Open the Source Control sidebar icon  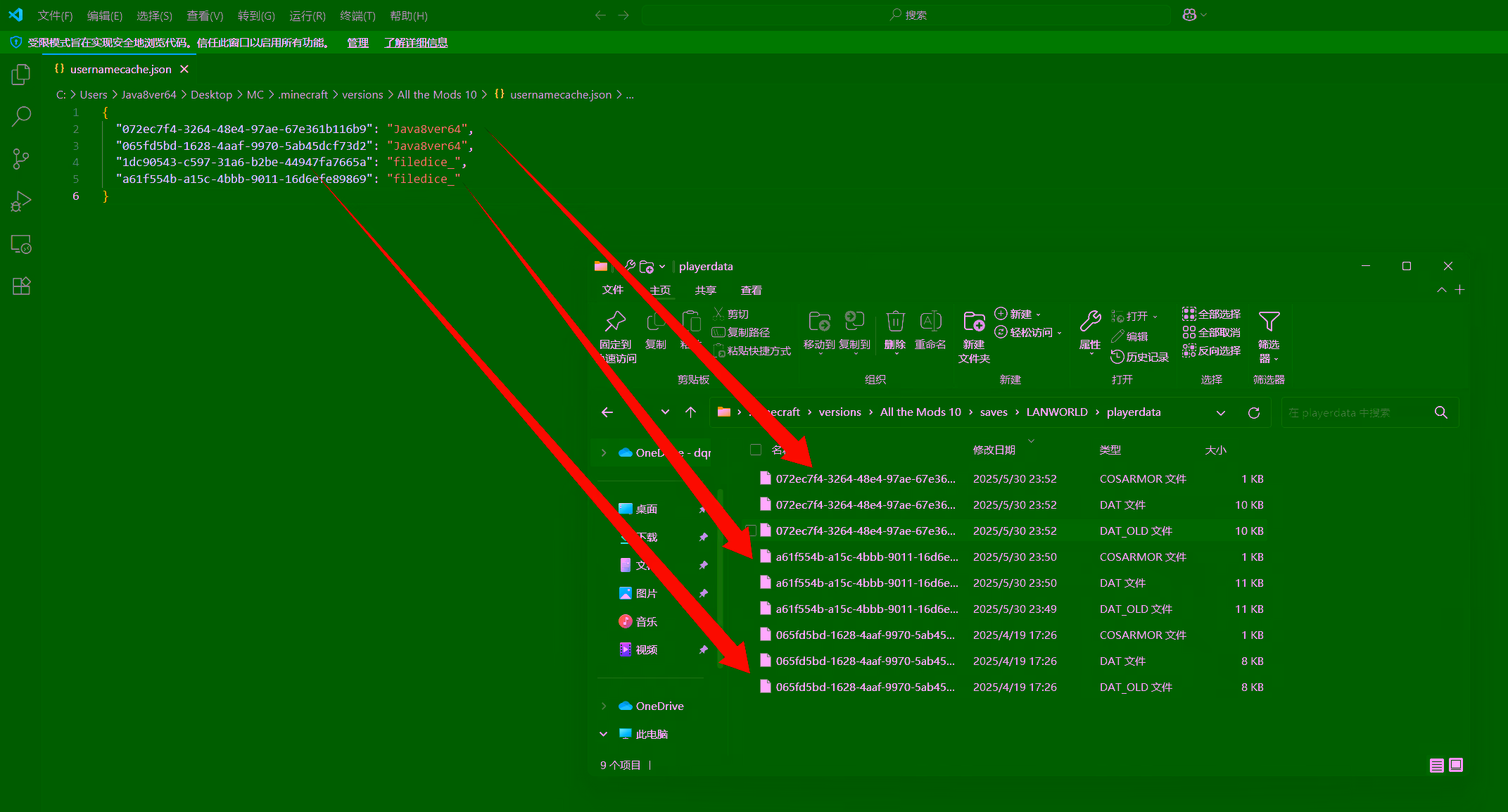point(21,159)
